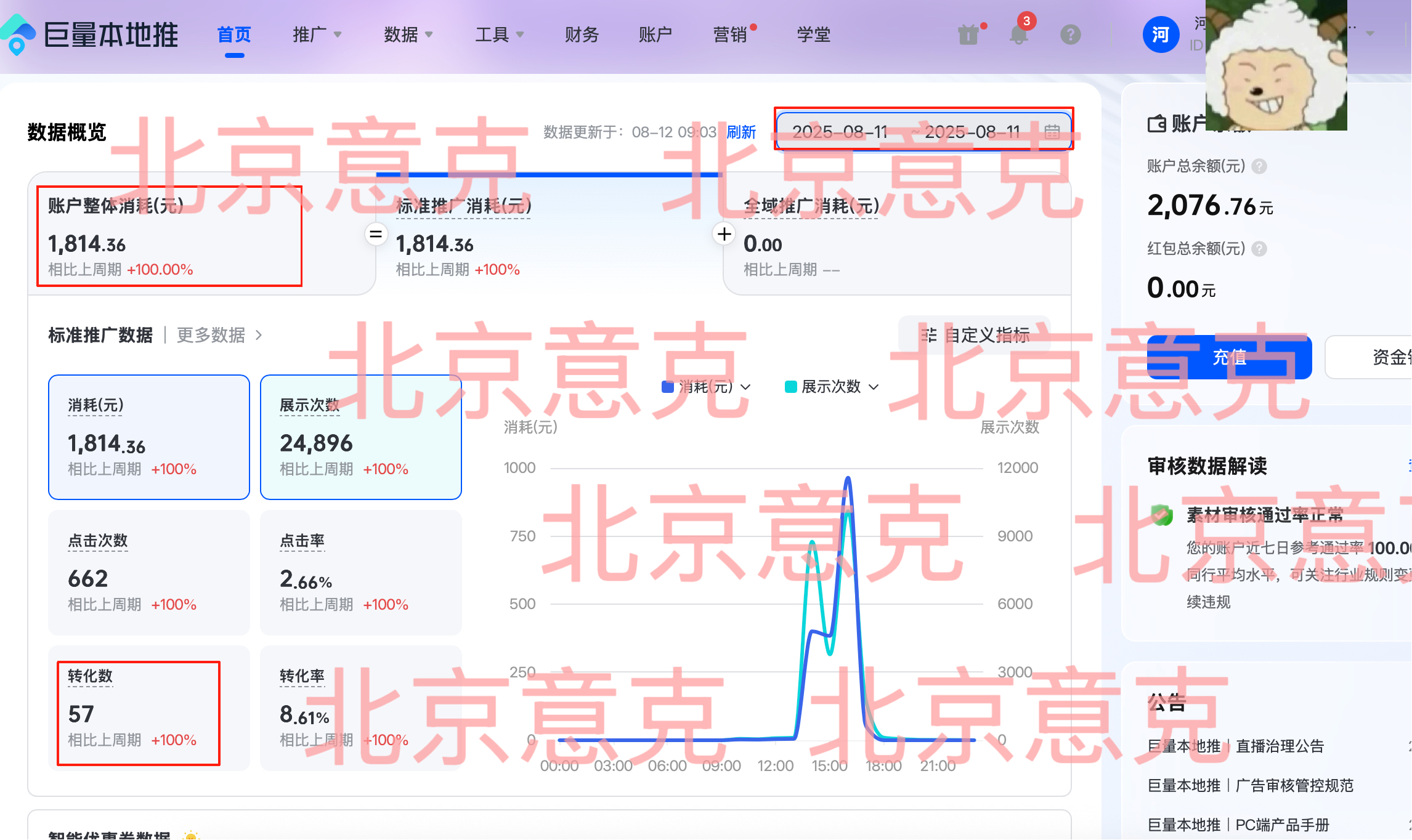The width and height of the screenshot is (1412, 840).
Task: Click the help question mark icon
Action: (1070, 34)
